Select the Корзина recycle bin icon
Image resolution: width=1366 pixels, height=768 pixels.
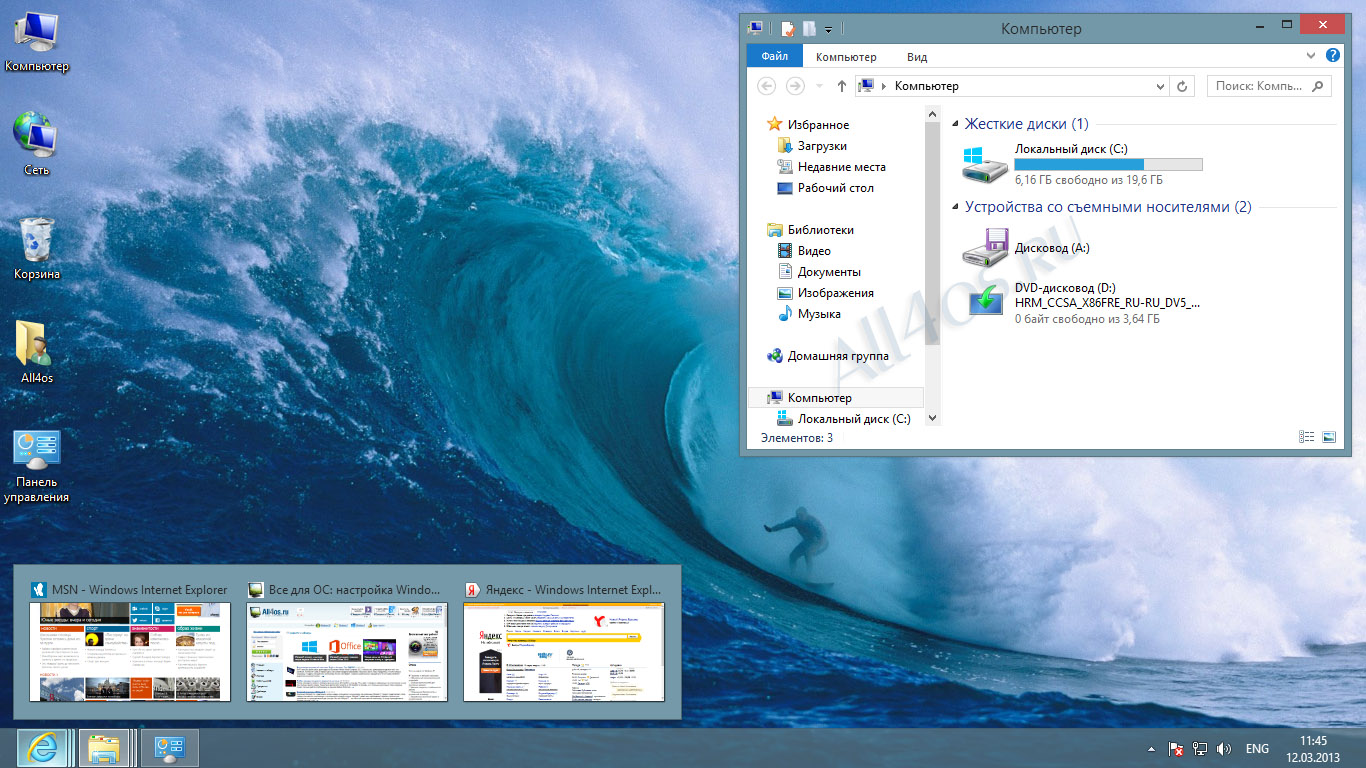coord(37,248)
